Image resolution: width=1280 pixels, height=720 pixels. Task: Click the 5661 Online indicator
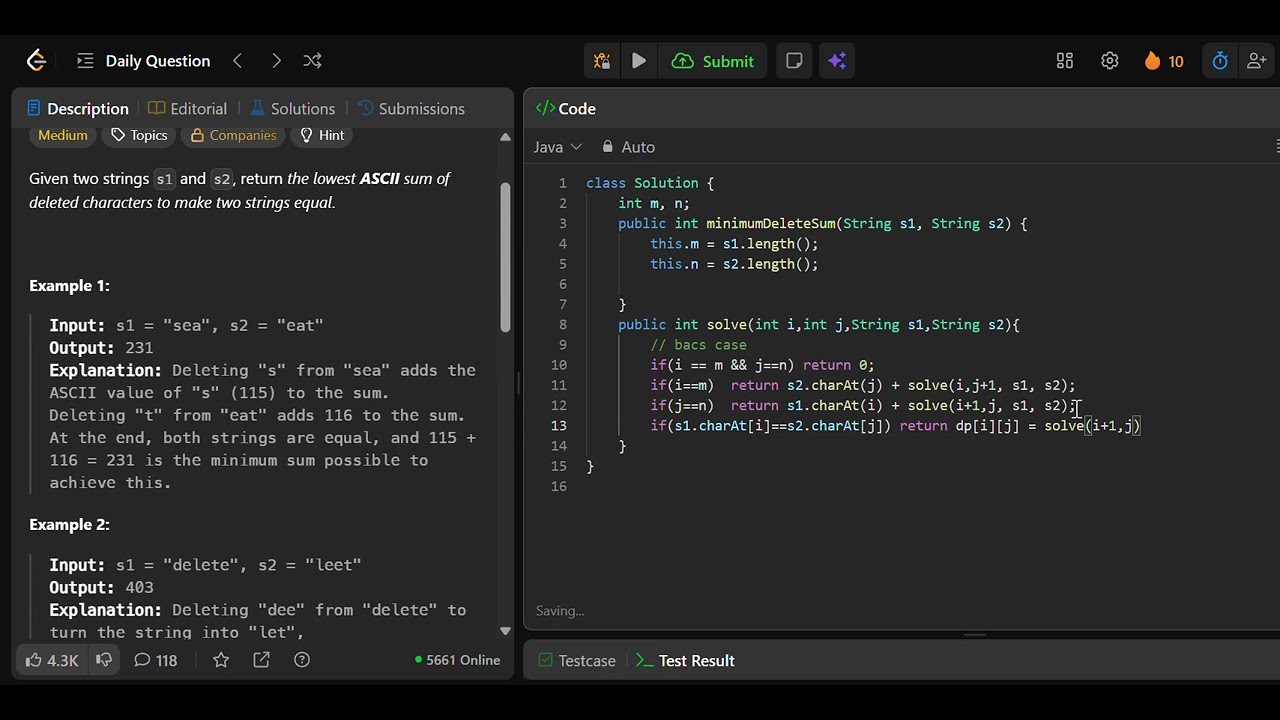pyautogui.click(x=457, y=660)
